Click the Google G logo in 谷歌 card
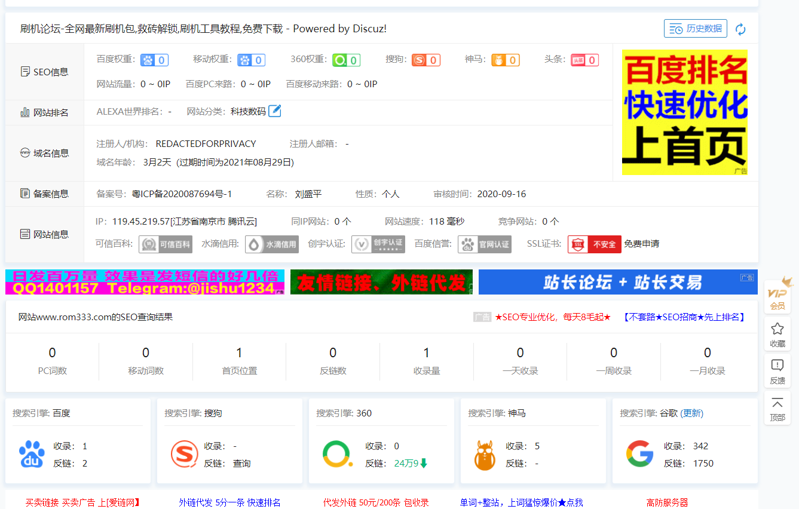Screen dimensions: 799x509 point(640,453)
